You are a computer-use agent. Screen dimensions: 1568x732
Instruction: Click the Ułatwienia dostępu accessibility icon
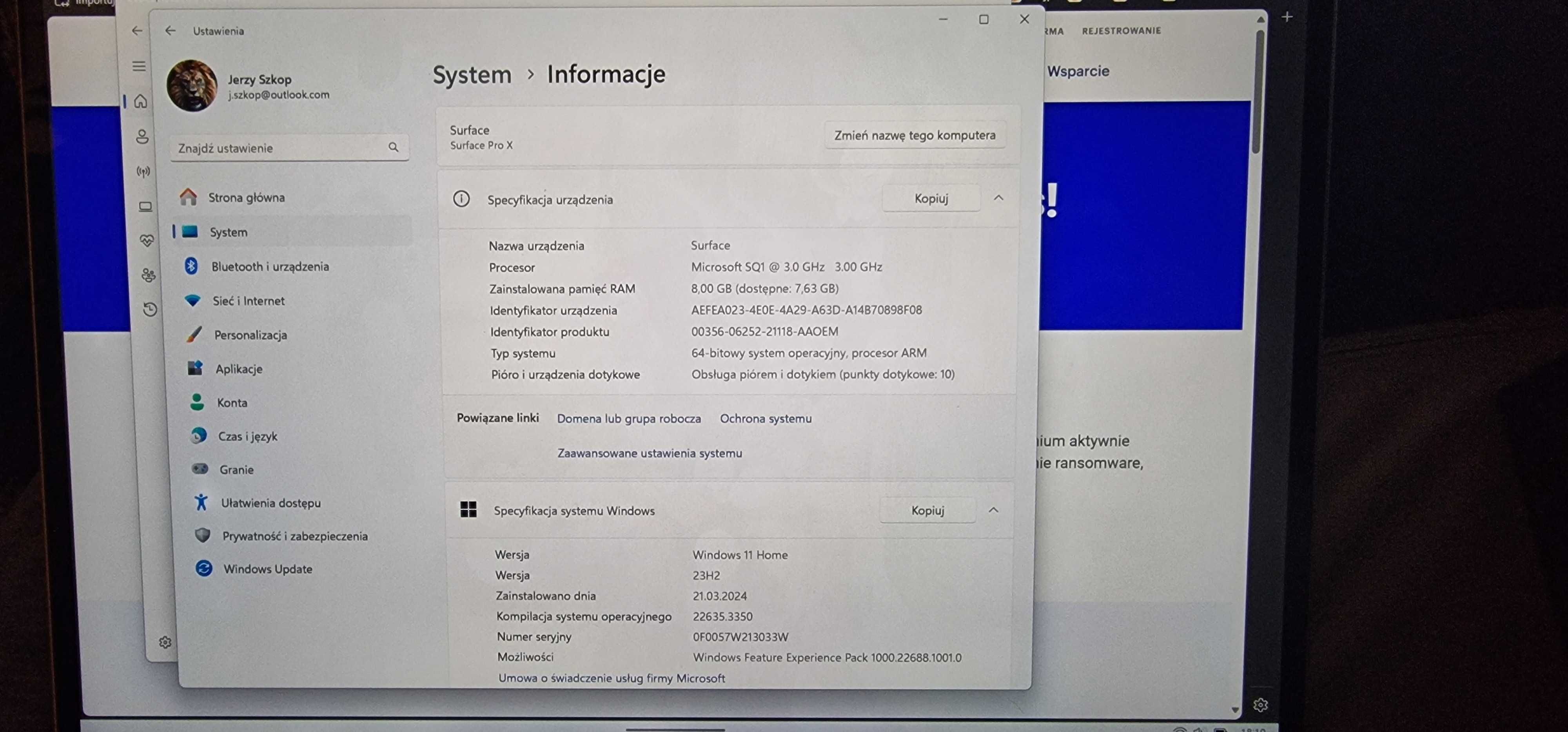201,502
